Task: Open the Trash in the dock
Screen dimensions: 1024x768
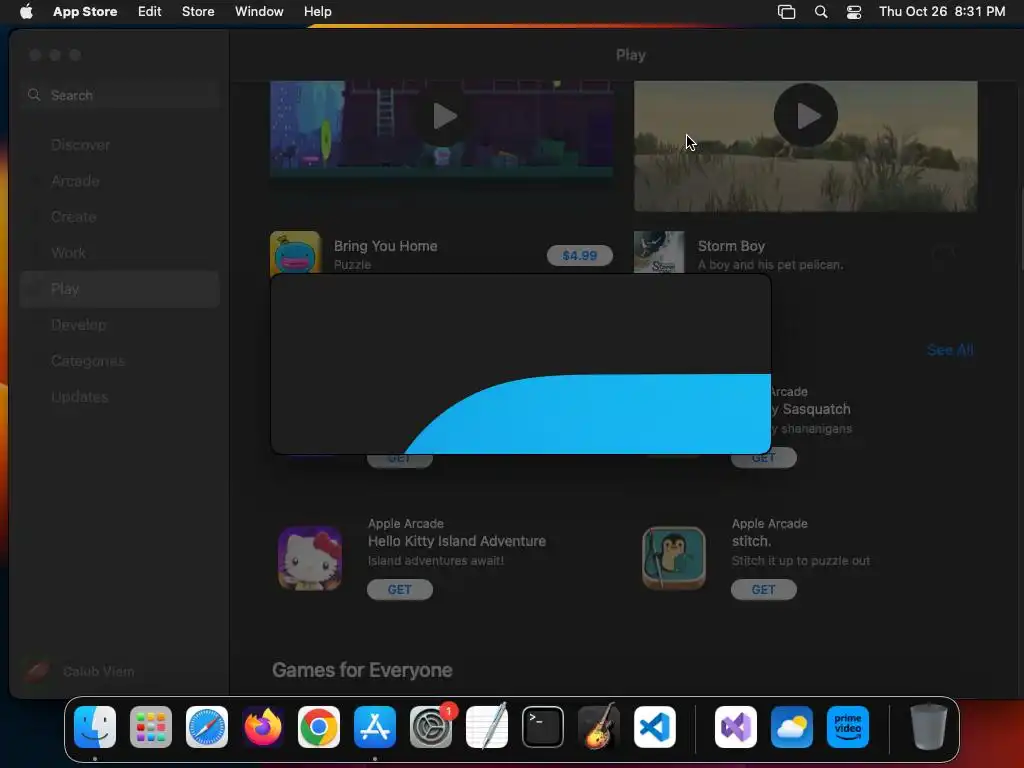Action: [x=929, y=727]
